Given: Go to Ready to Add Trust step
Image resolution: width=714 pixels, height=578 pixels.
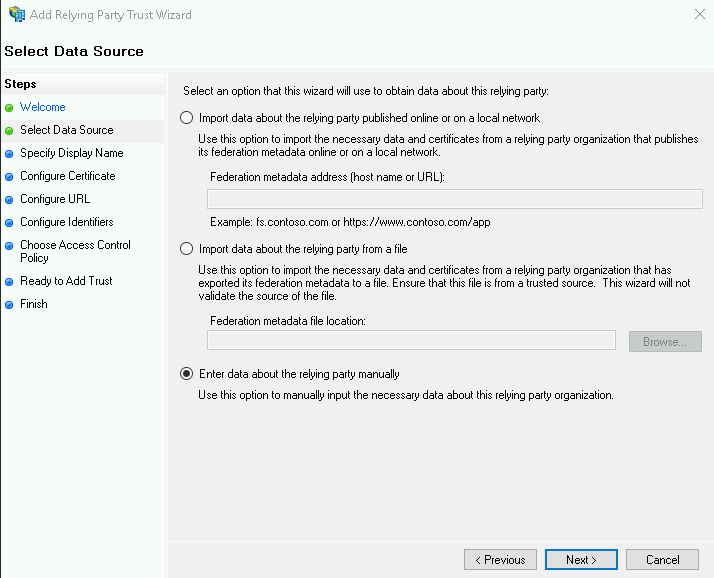Looking at the screenshot, I should point(66,281).
